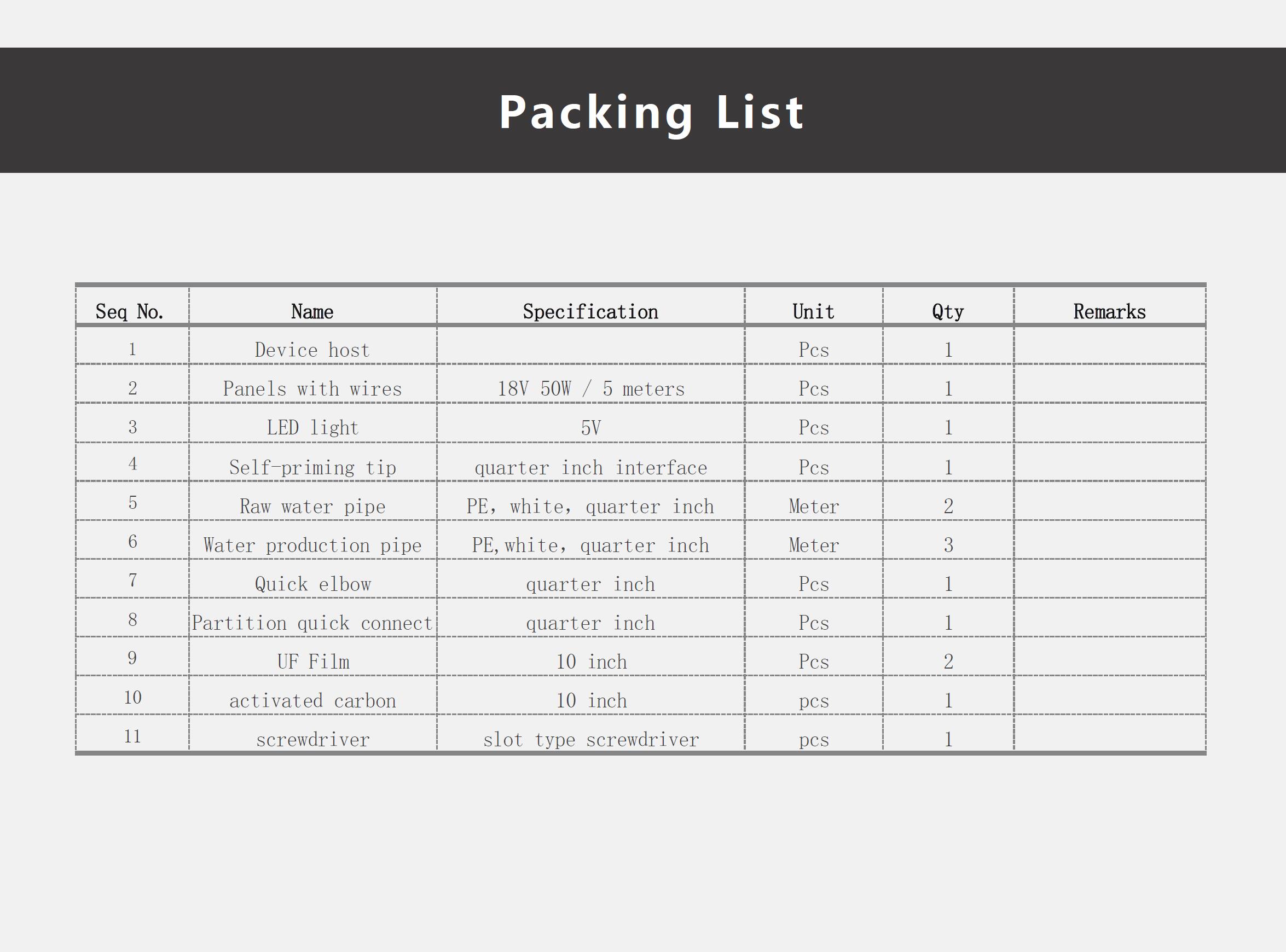The image size is (1286, 952).
Task: Click the Raw water pipe cell
Action: [312, 507]
